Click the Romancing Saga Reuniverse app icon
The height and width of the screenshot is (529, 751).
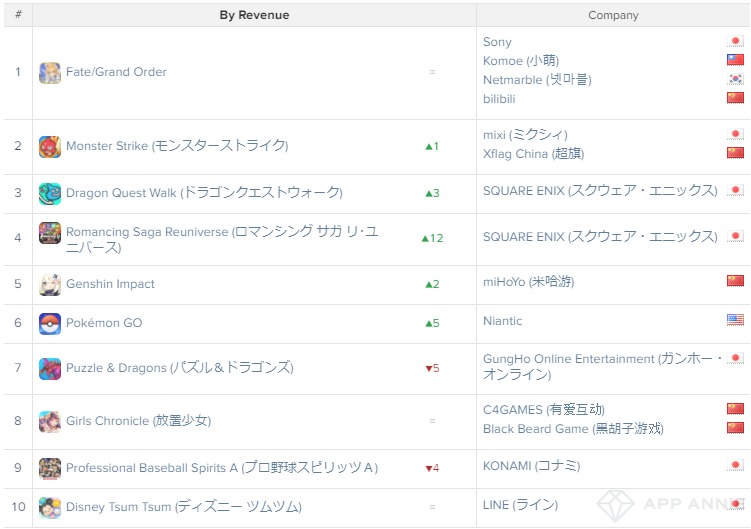[50, 233]
